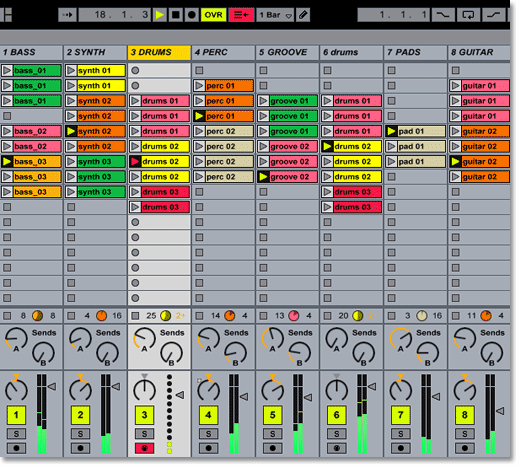Solo track 4 PERC with S button

pos(208,434)
